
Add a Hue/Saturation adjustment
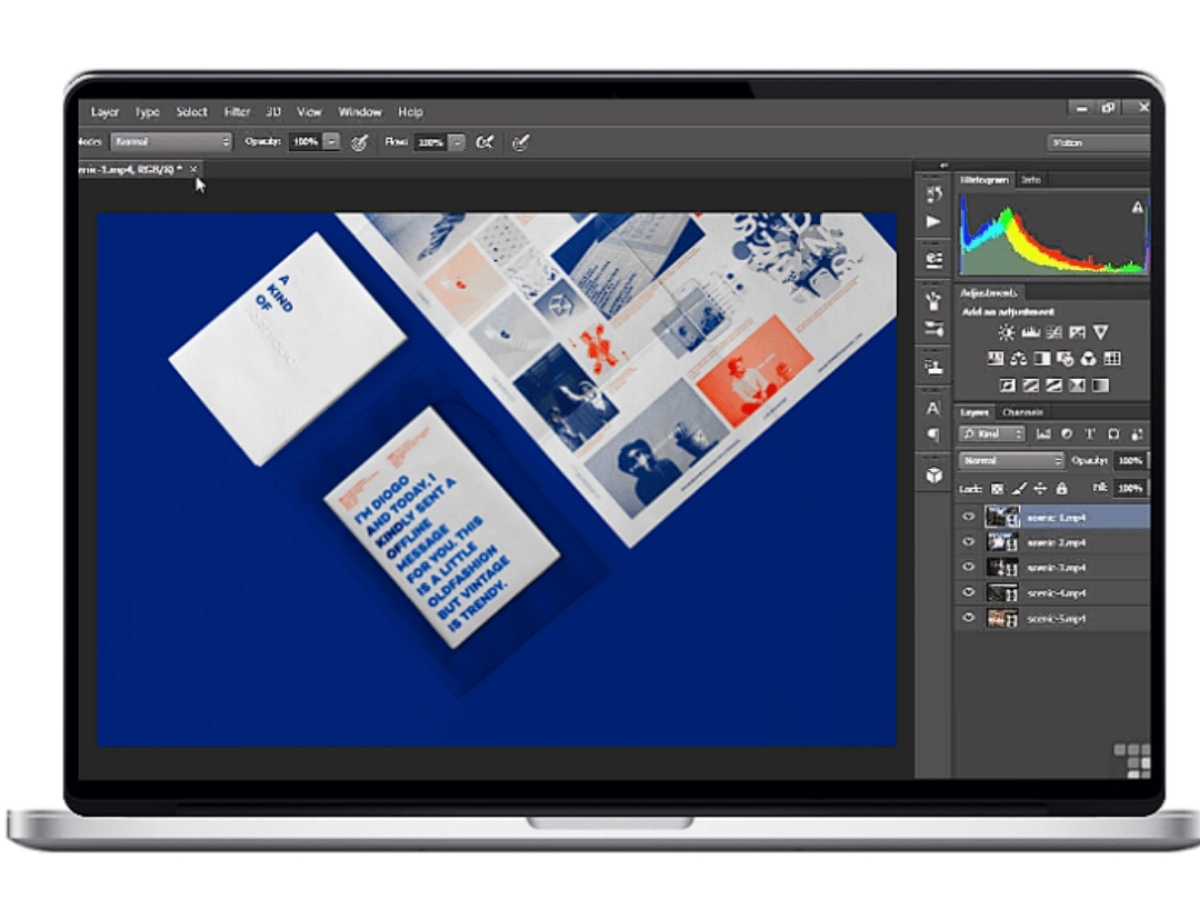[996, 358]
